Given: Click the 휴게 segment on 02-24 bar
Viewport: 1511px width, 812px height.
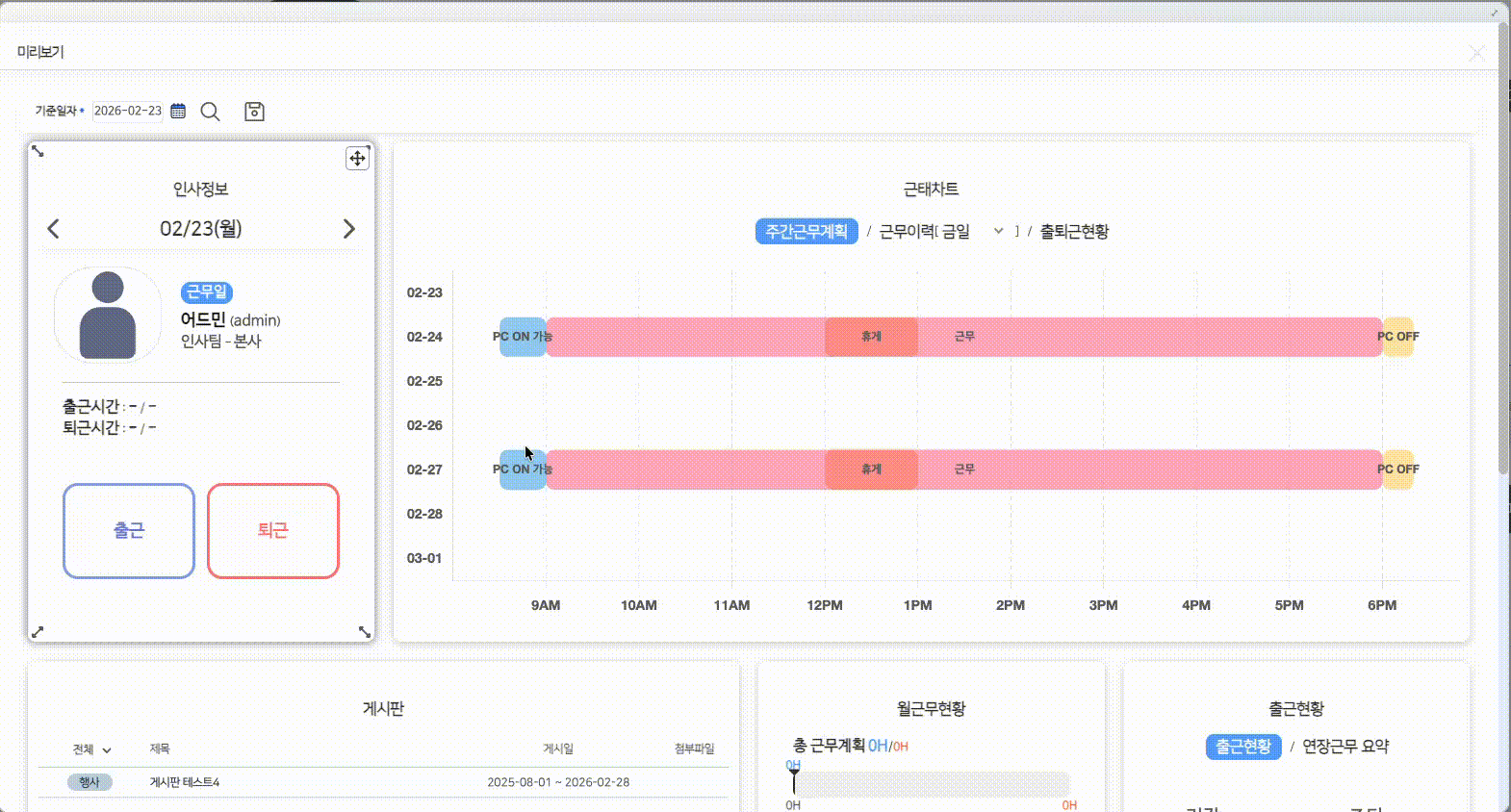Looking at the screenshot, I should (x=871, y=337).
